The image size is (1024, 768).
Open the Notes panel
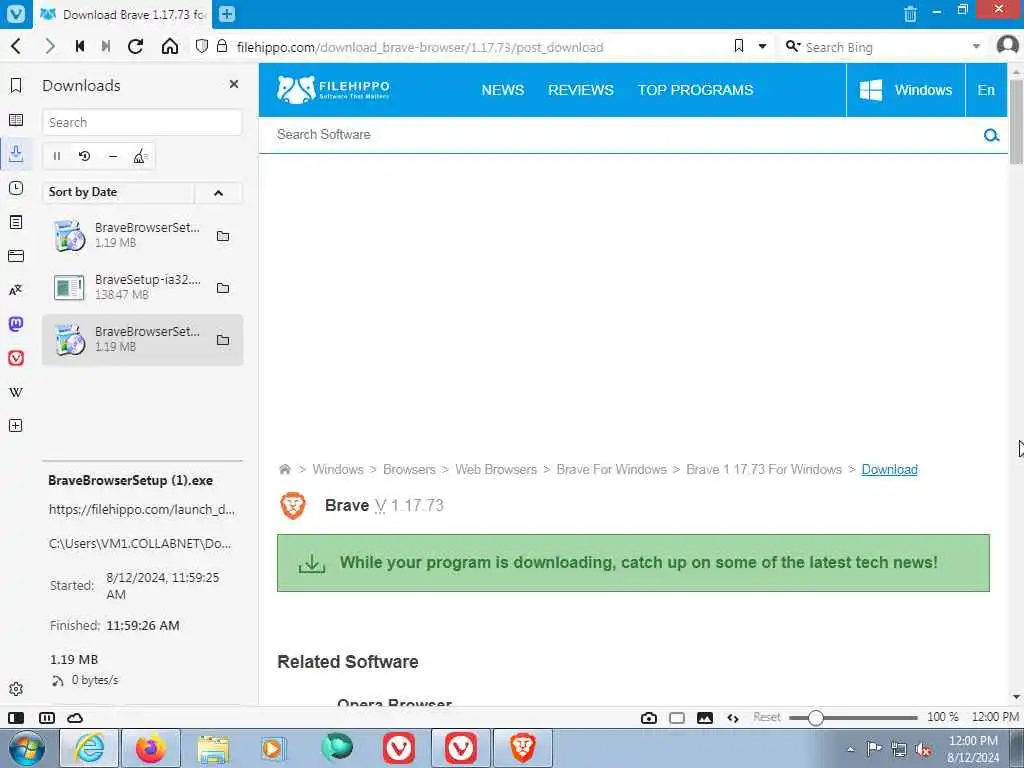click(x=16, y=222)
